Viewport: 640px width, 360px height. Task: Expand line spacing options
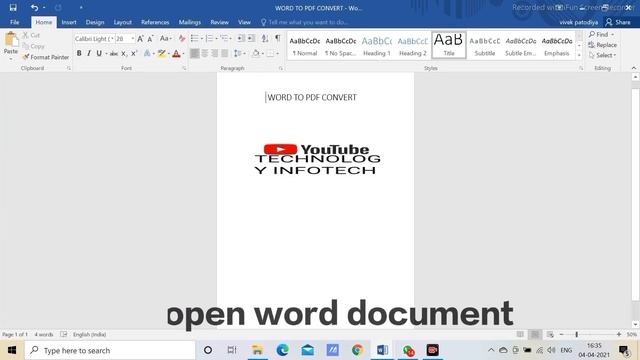pos(240,53)
